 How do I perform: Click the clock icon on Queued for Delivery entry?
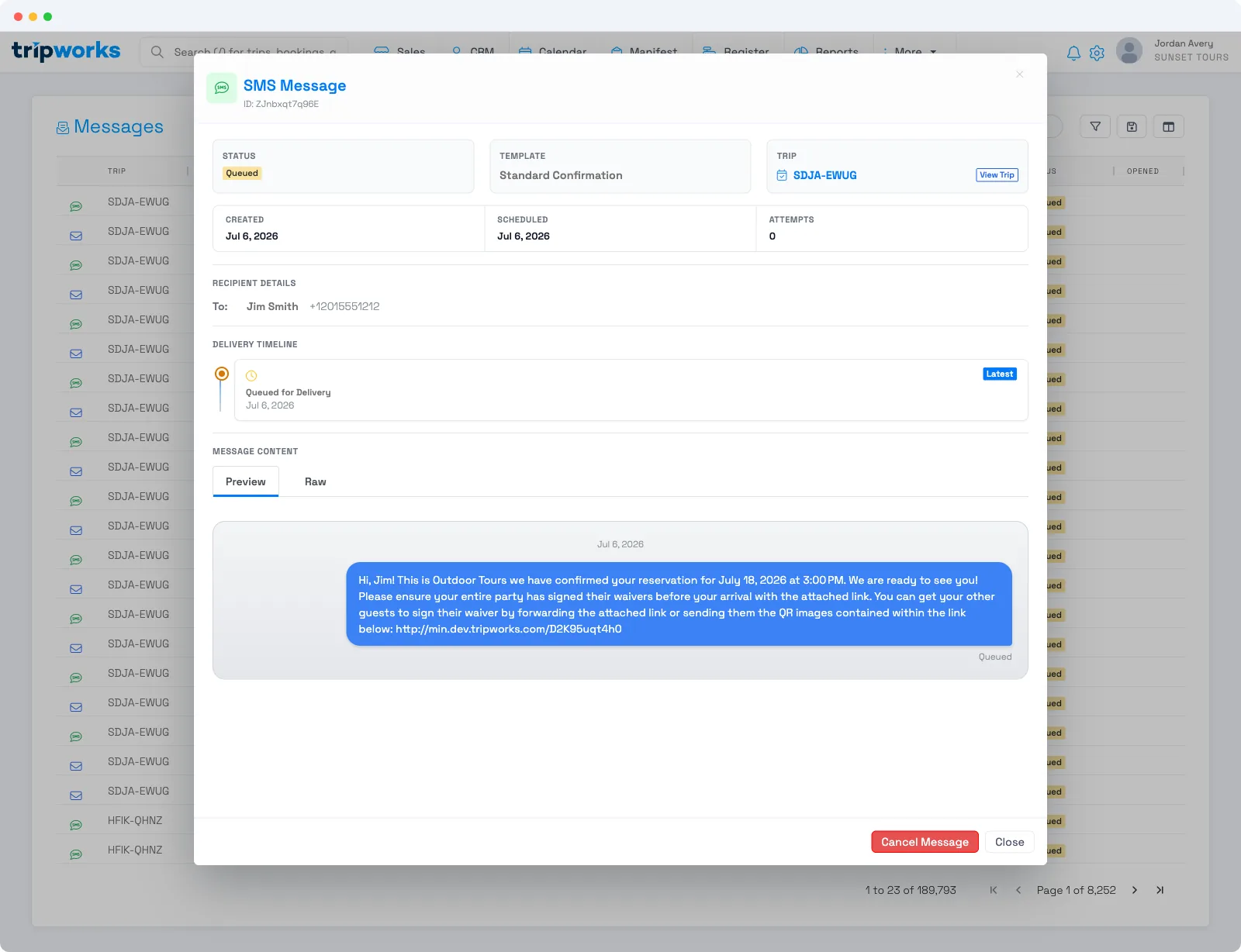coord(251,376)
